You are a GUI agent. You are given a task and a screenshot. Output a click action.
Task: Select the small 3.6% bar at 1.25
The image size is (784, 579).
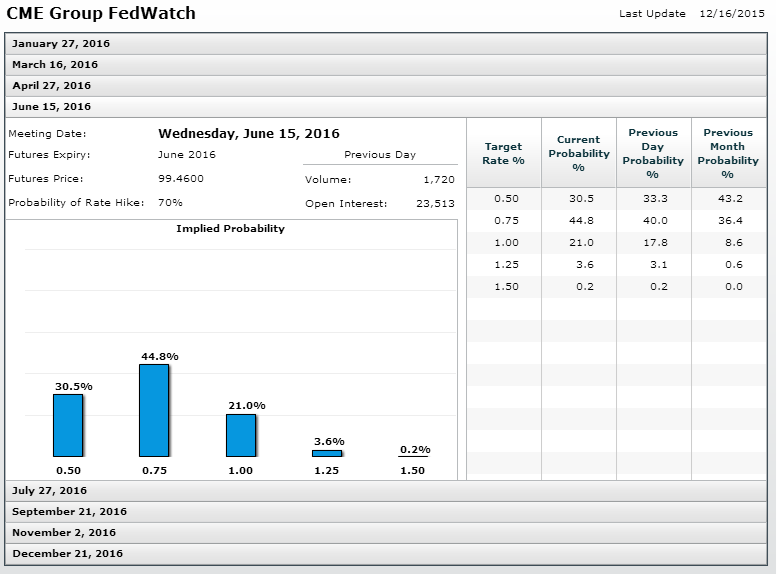[x=327, y=453]
